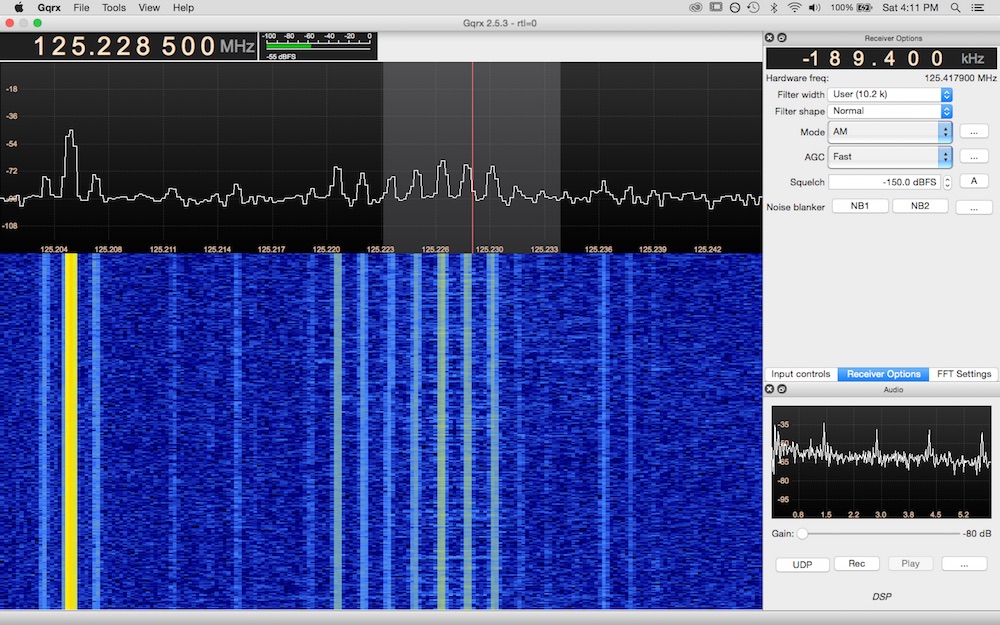The image size is (1000, 625).
Task: Open the Help menu
Action: pyautogui.click(x=183, y=8)
